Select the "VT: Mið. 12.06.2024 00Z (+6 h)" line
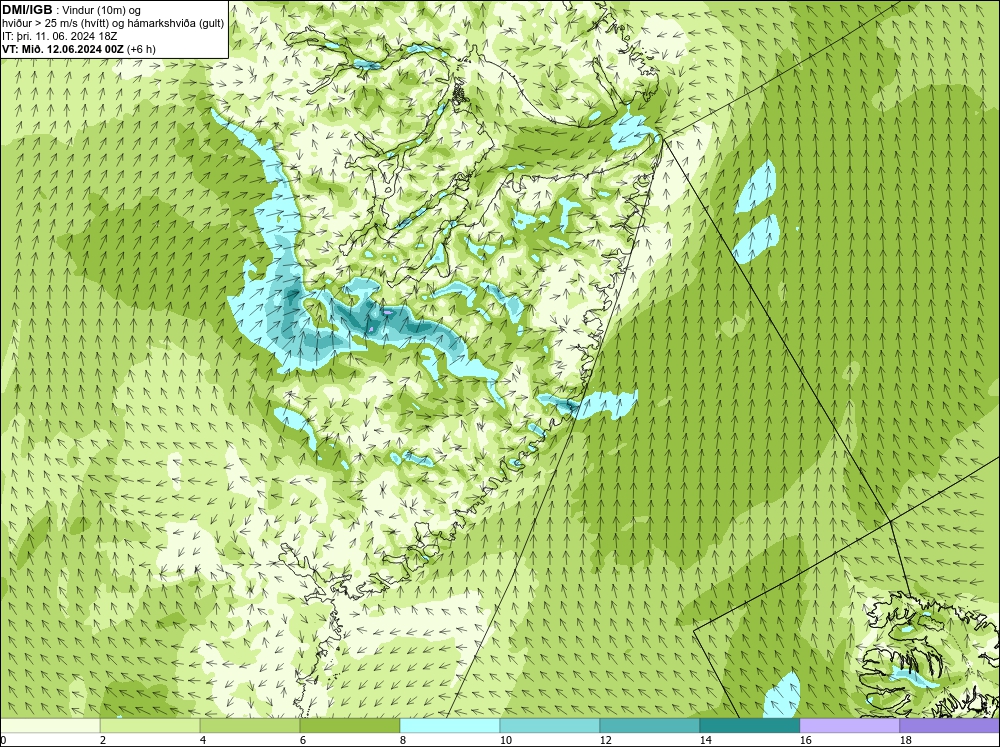This screenshot has width=1000, height=747. [78, 49]
